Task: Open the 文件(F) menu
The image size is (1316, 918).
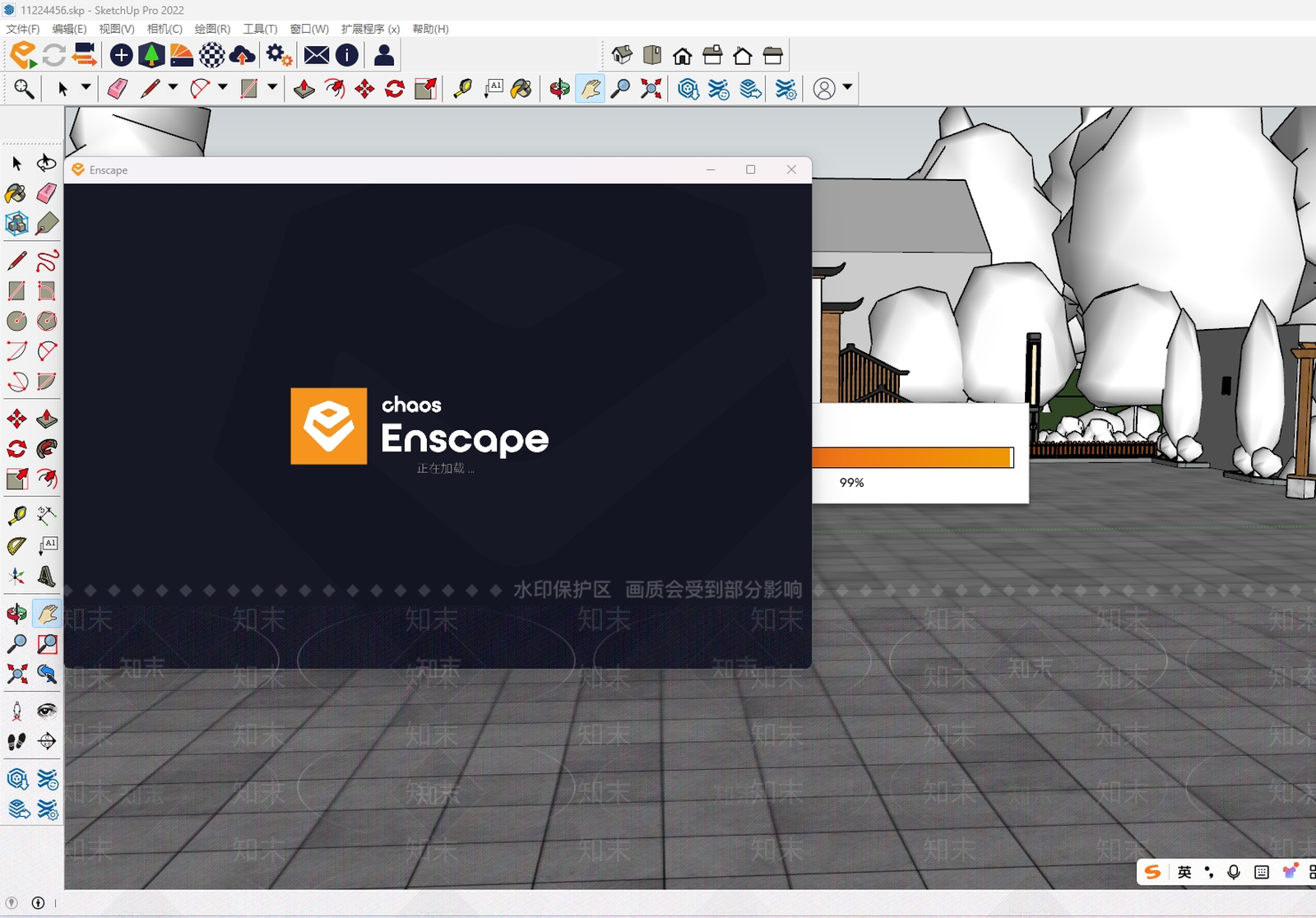Action: pyautogui.click(x=23, y=29)
